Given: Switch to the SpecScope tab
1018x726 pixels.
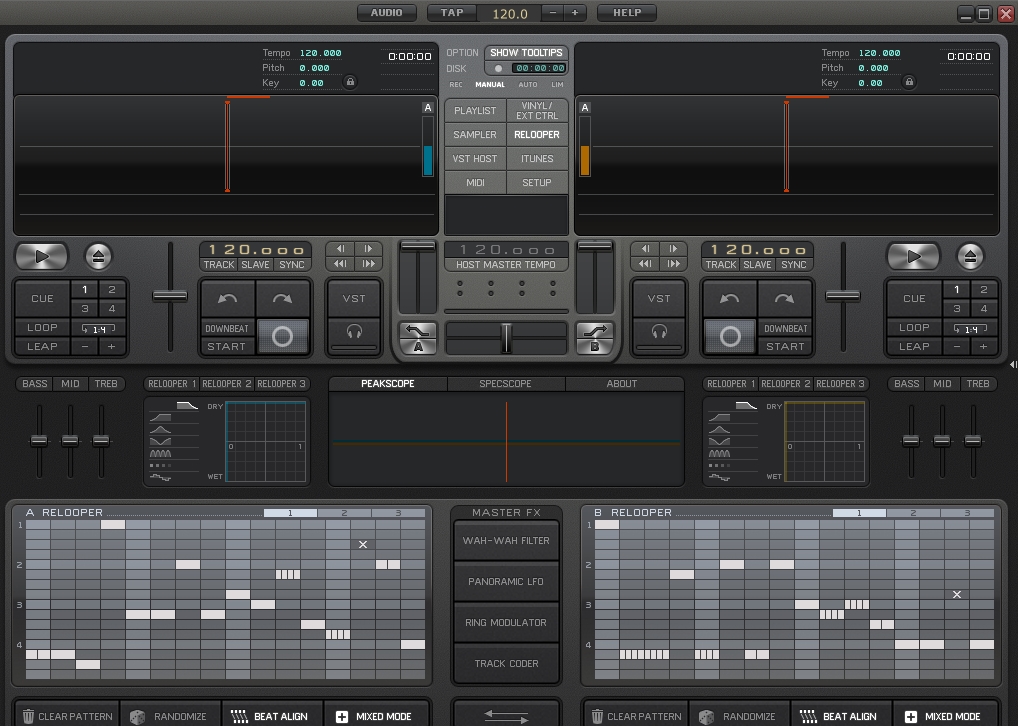Looking at the screenshot, I should [x=506, y=384].
